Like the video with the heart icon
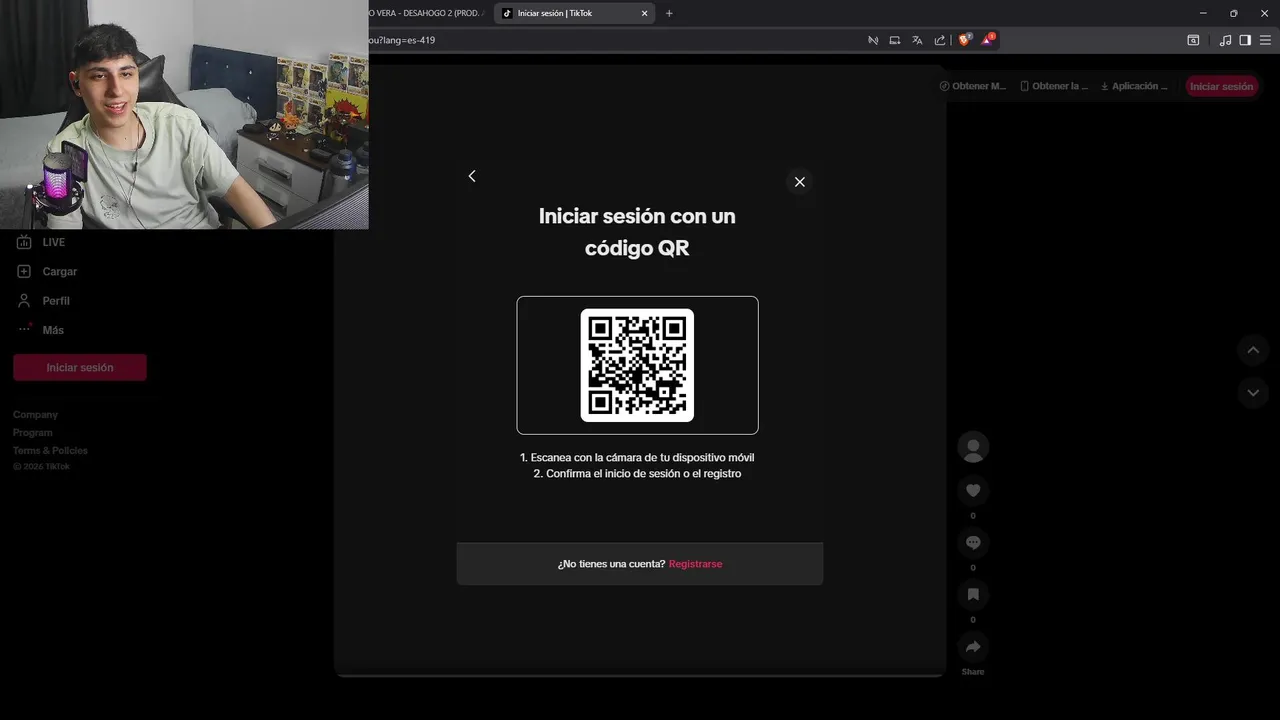Viewport: 1280px width, 720px height. [x=973, y=490]
